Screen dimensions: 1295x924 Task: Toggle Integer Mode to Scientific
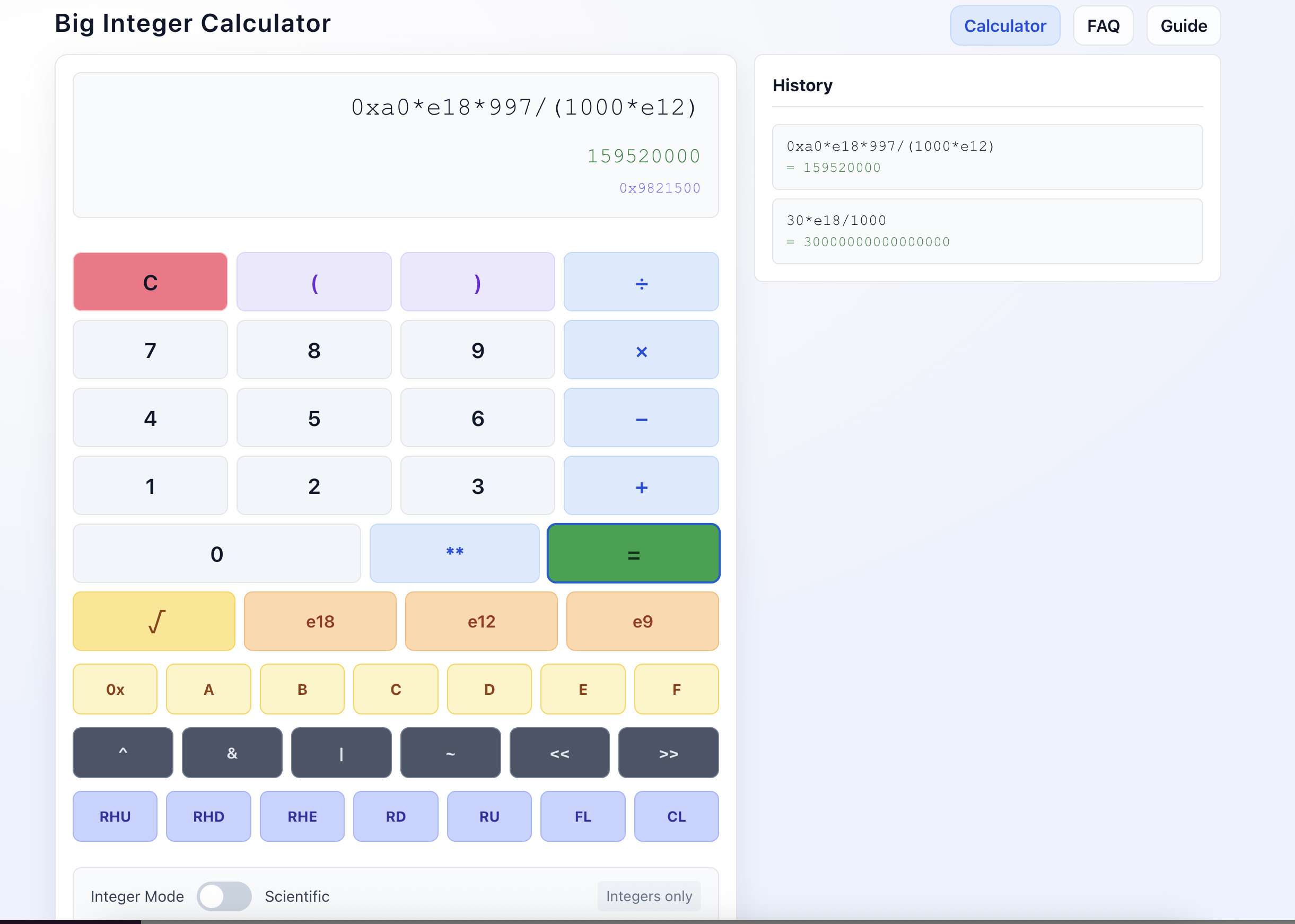pos(224,896)
